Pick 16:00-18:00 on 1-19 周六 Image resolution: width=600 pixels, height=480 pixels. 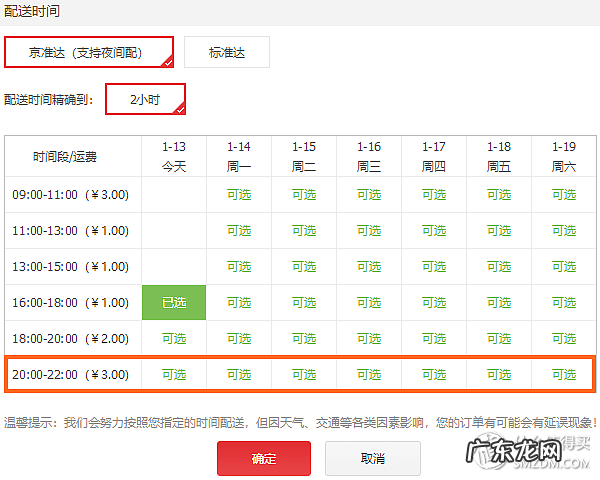pos(564,302)
